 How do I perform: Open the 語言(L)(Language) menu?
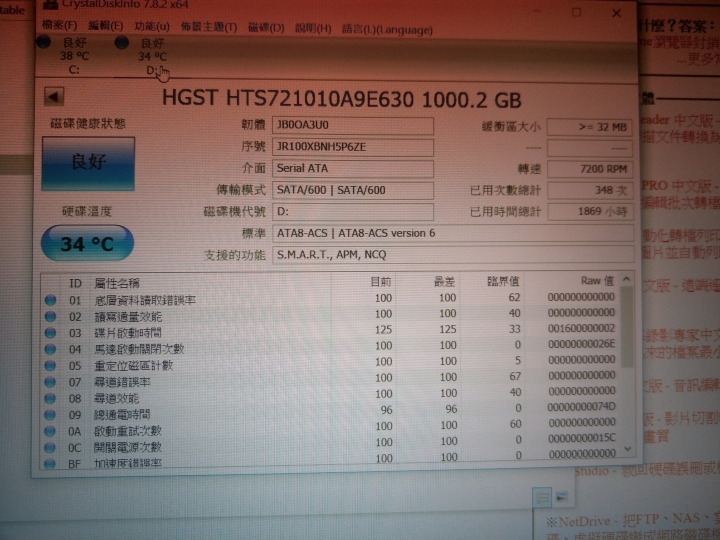click(387, 29)
